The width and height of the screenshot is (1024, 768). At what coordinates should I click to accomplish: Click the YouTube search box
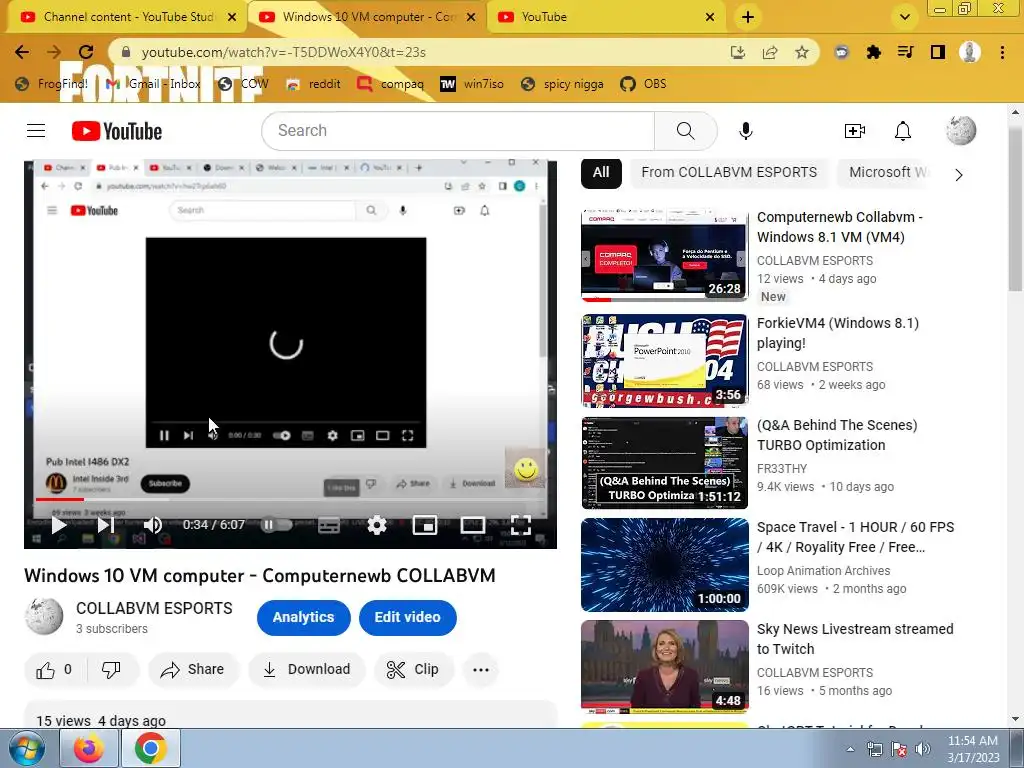[458, 131]
